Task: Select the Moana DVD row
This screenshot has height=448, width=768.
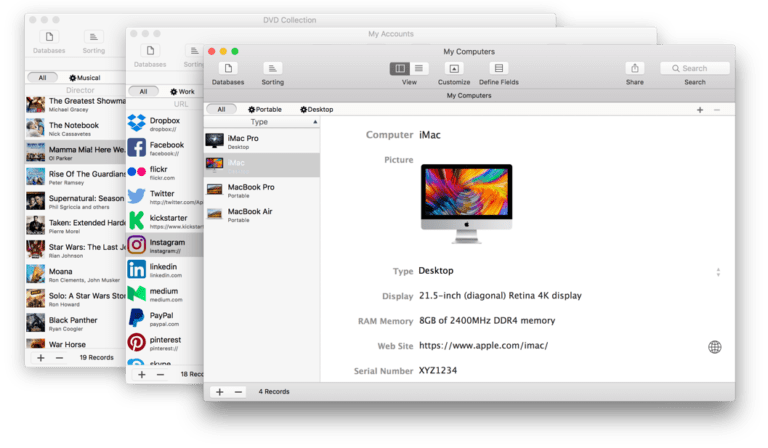Action: (75, 275)
